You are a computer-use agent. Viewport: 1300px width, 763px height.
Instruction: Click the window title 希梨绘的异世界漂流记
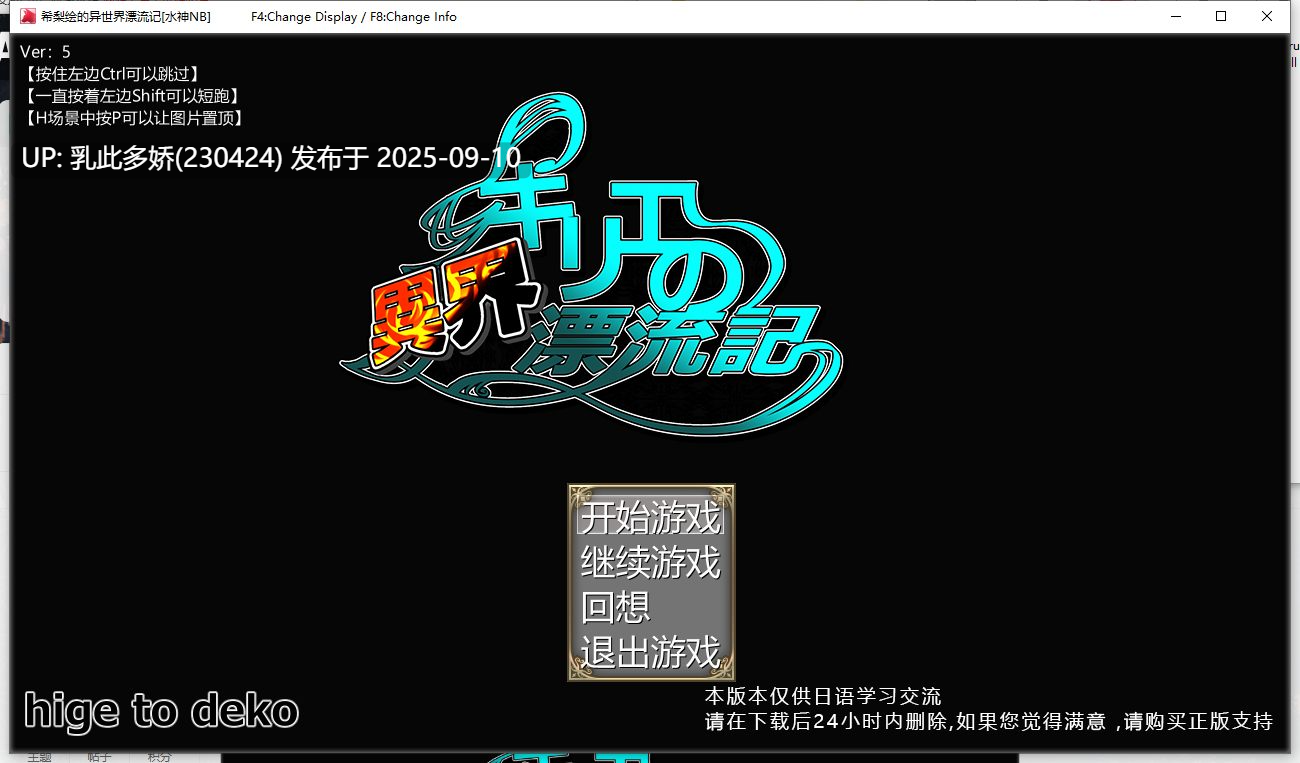pyautogui.click(x=126, y=17)
